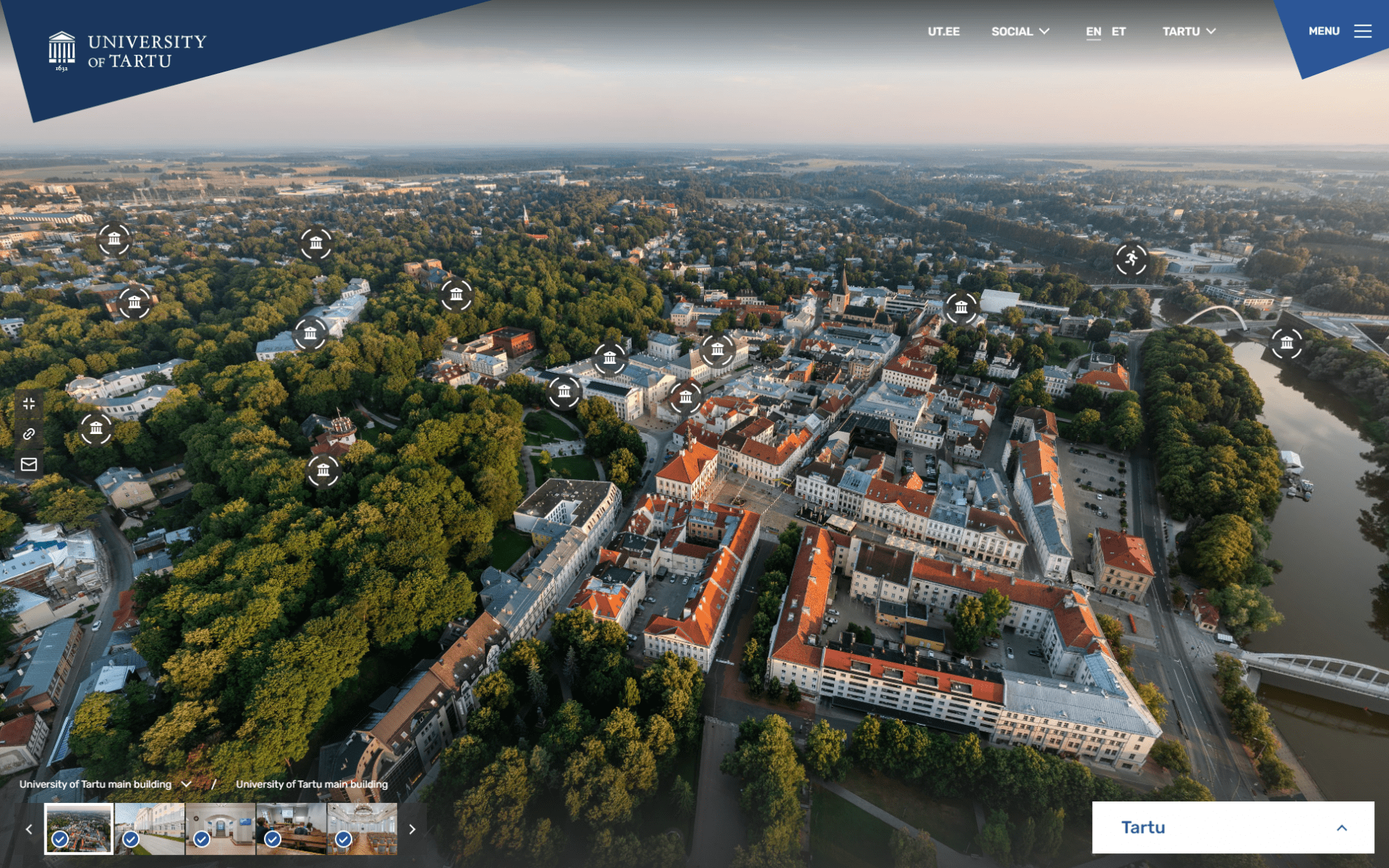Click the University of Tartu logo

(x=127, y=51)
